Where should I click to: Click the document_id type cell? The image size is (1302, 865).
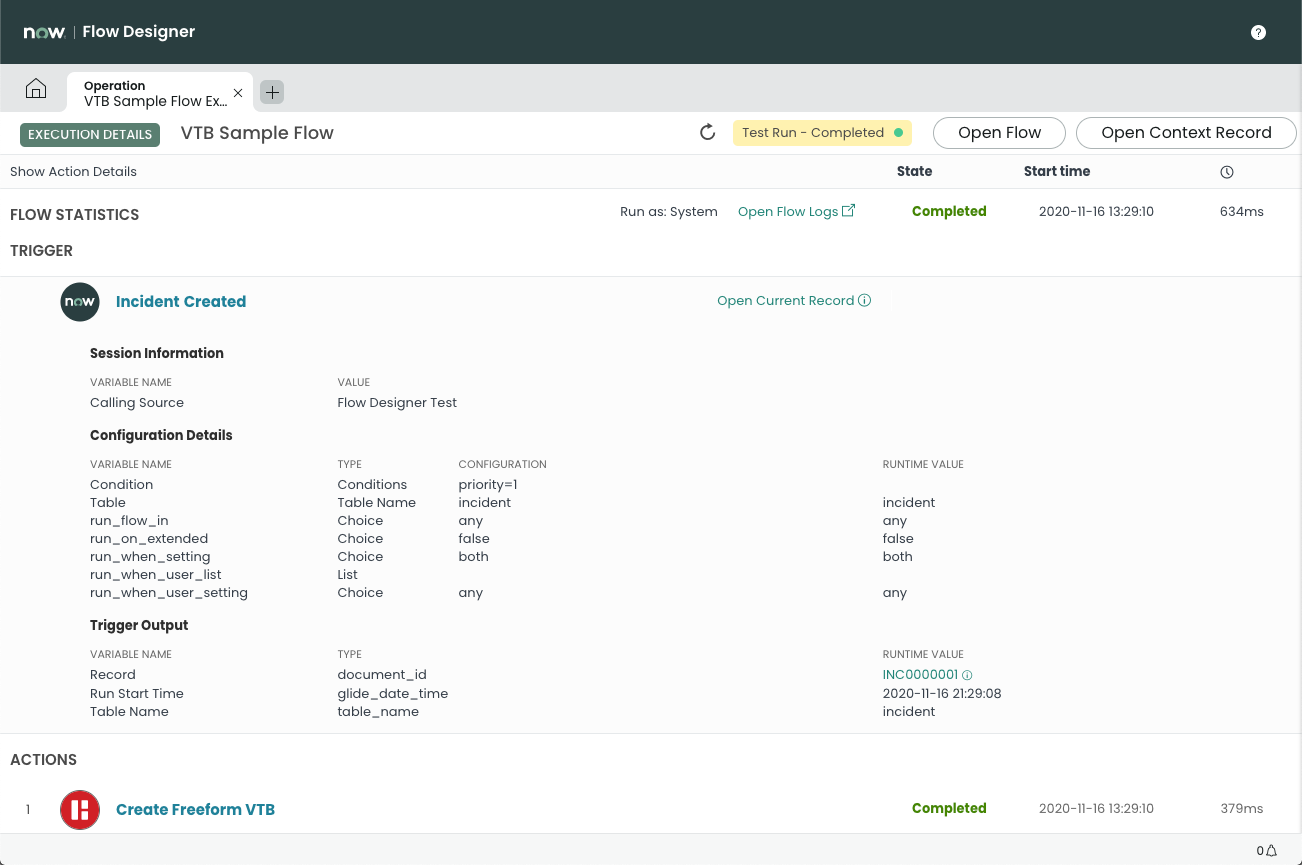(x=382, y=675)
